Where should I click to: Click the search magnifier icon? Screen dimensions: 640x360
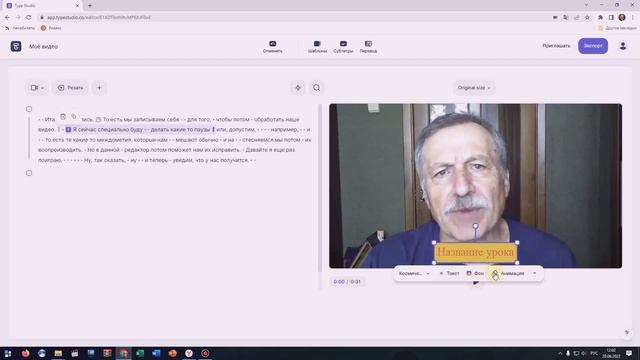coord(316,88)
